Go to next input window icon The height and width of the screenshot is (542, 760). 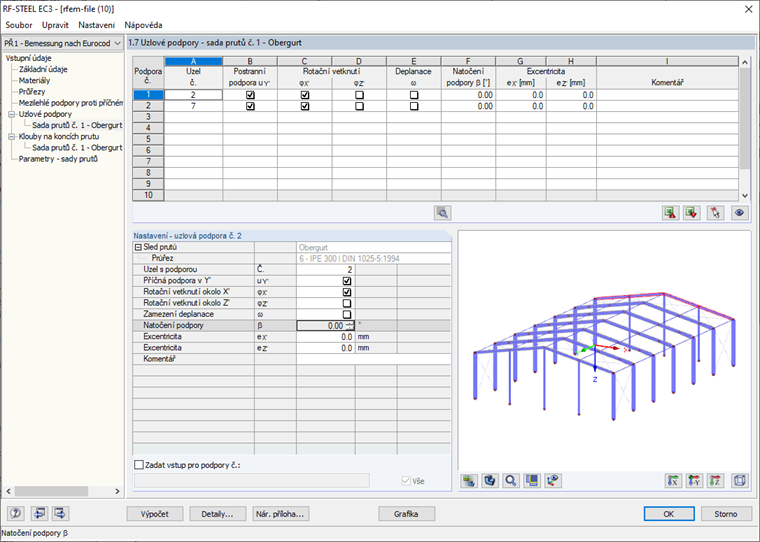pyautogui.click(x=60, y=513)
